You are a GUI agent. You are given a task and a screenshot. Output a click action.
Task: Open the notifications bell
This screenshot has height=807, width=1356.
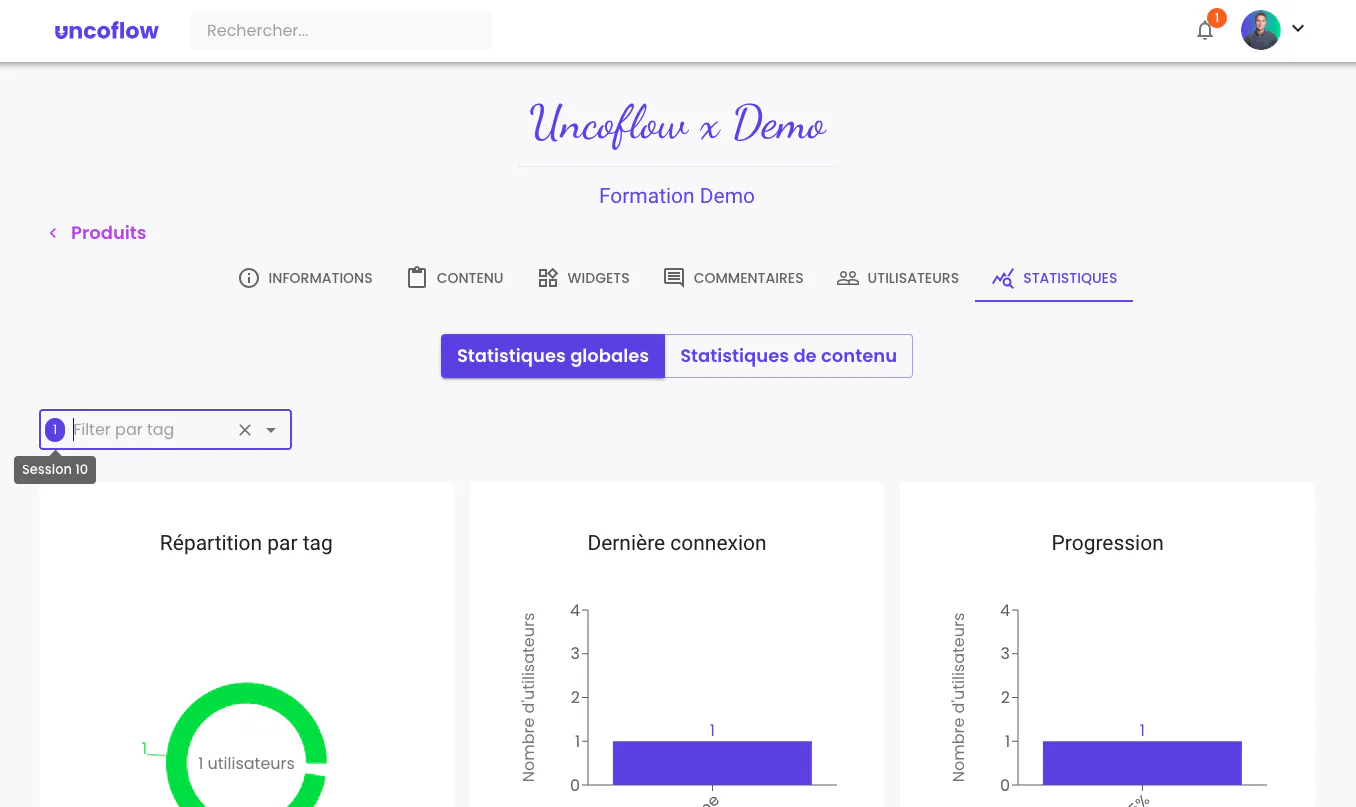click(1205, 30)
